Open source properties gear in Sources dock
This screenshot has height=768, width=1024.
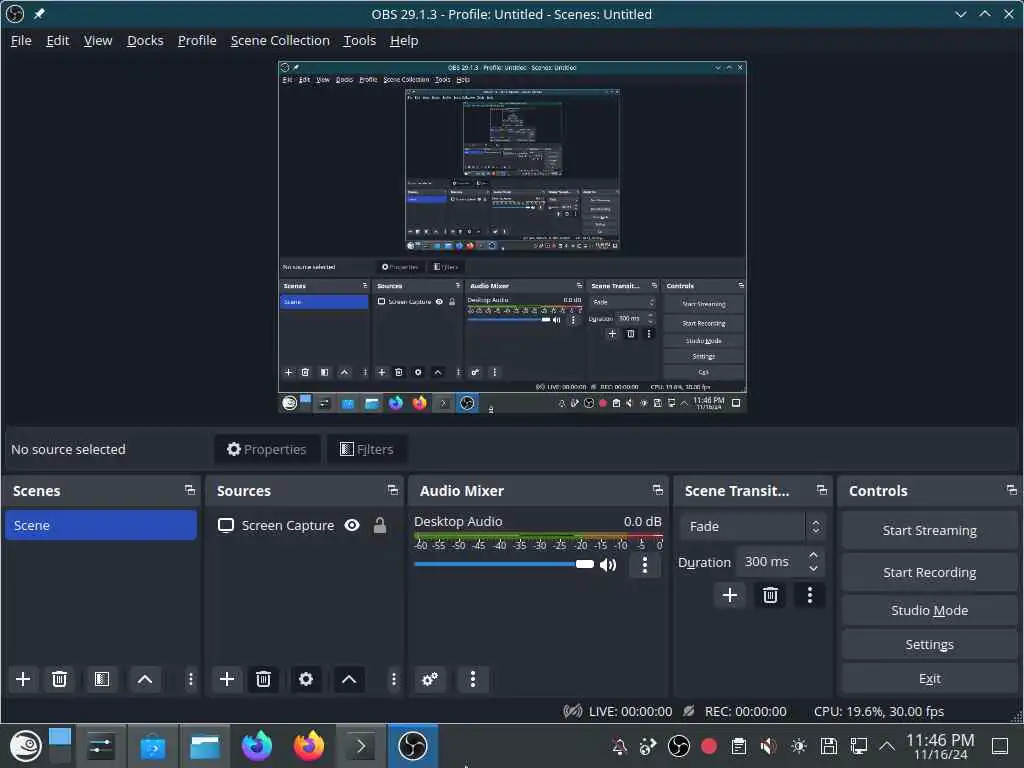[x=306, y=679]
